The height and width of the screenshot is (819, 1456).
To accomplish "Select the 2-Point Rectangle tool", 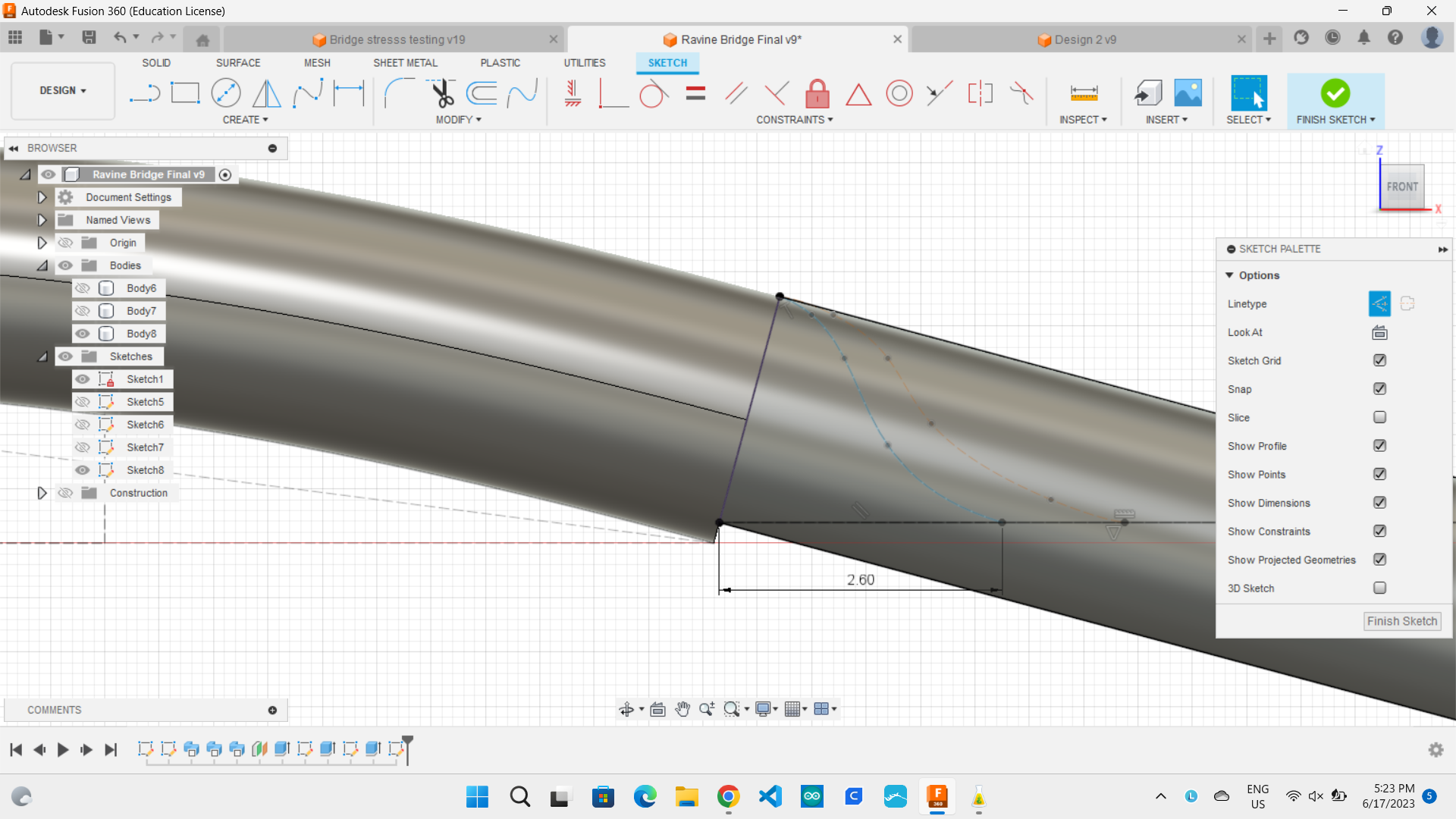I will 186,93.
